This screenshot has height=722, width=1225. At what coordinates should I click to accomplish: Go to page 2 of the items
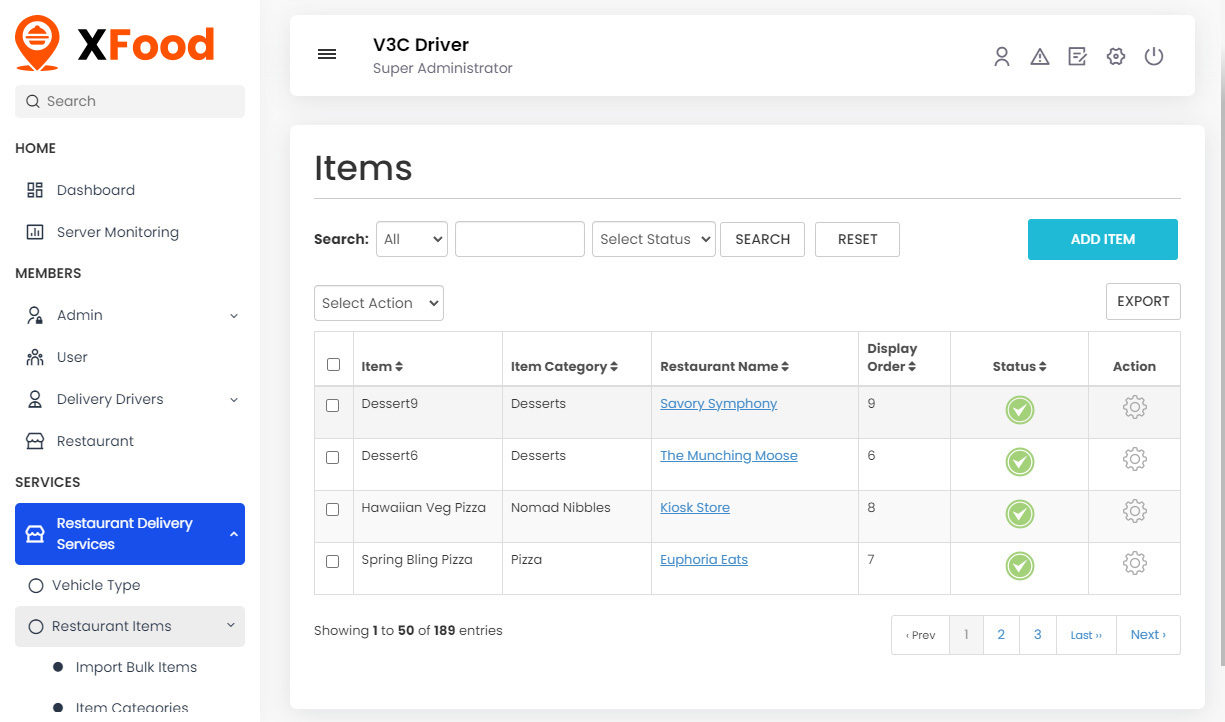click(1001, 635)
